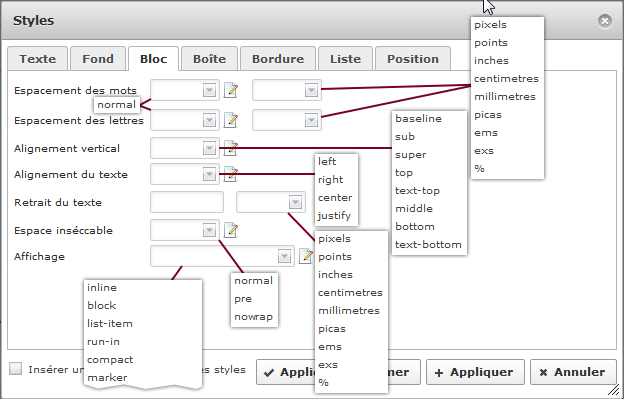Switch to the Fond tab
This screenshot has width=624, height=399.
(98, 59)
